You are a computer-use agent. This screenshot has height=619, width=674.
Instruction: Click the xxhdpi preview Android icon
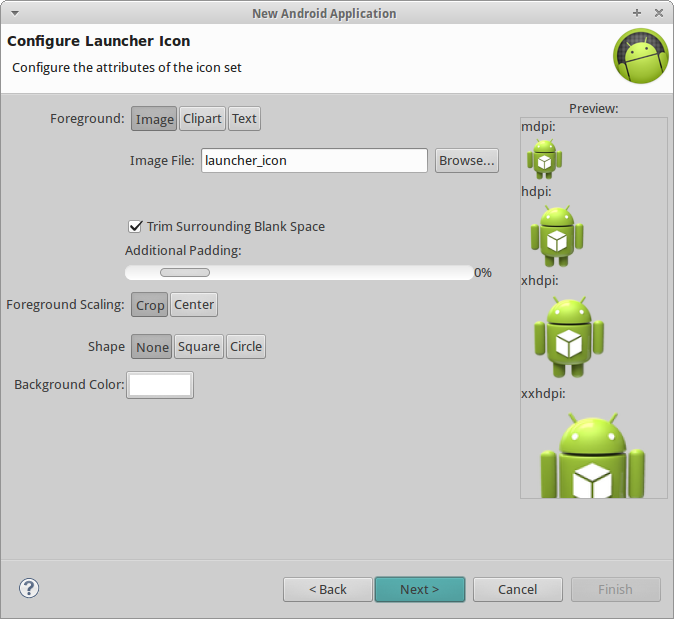(x=592, y=456)
